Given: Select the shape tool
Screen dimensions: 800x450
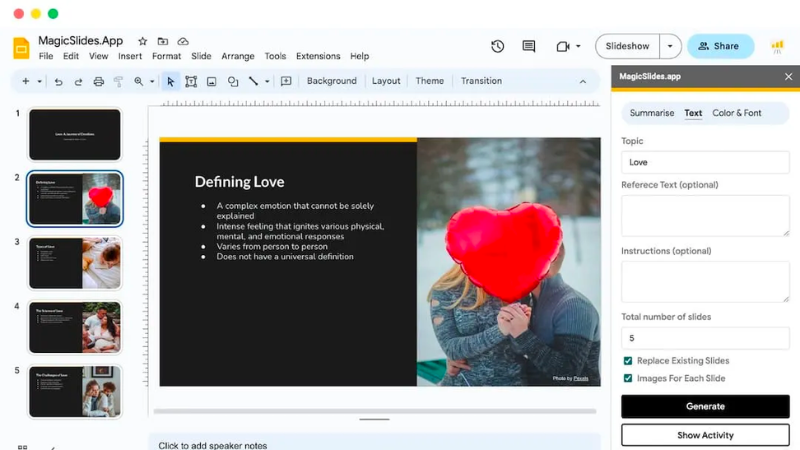Looking at the screenshot, I should point(232,81).
